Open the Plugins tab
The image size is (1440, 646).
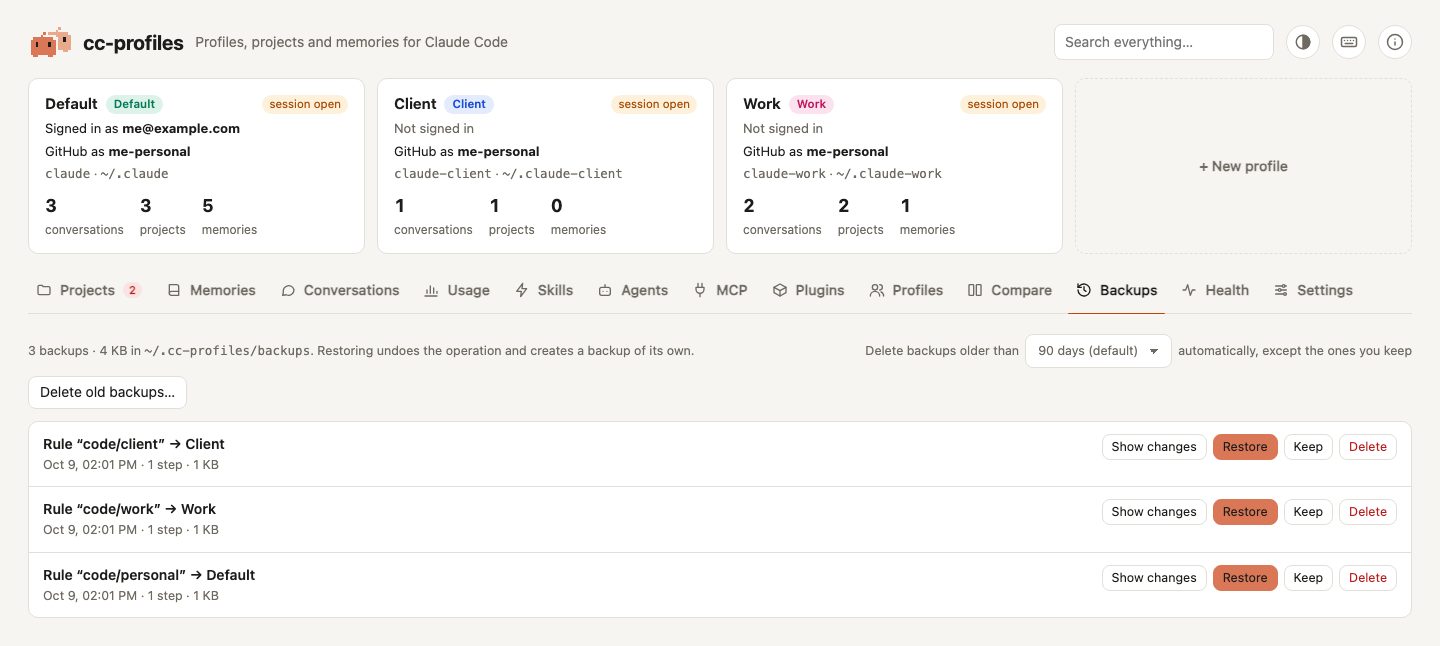tap(808, 290)
